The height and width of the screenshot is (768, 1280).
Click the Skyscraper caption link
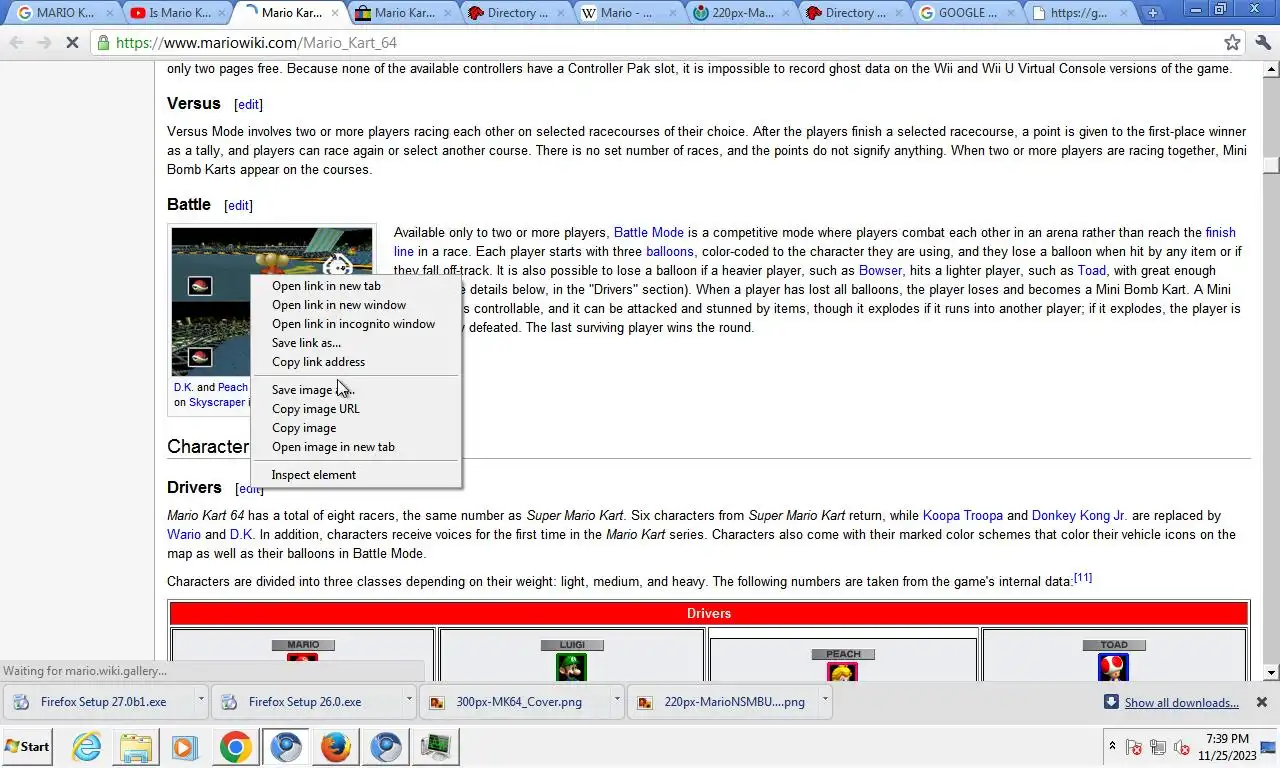pyautogui.click(x=217, y=402)
